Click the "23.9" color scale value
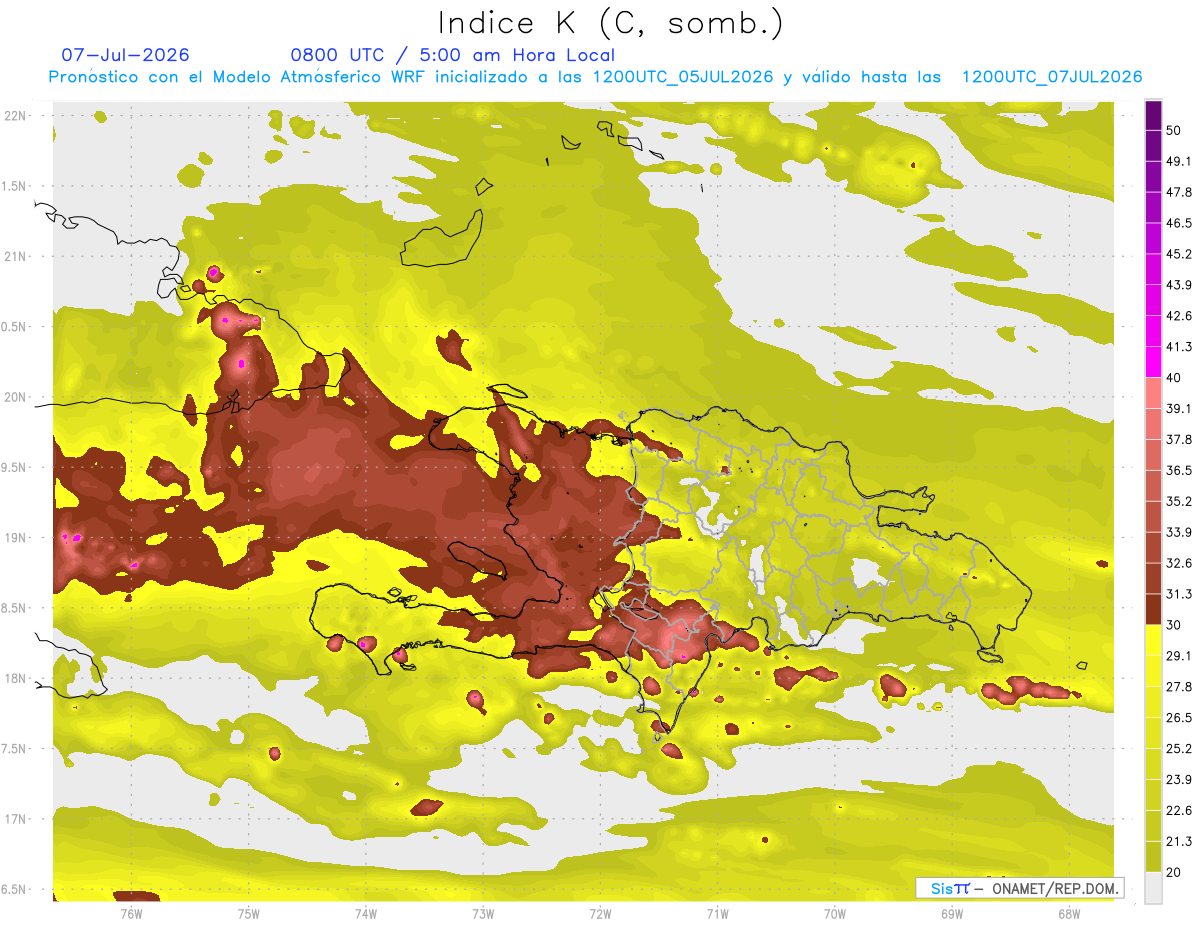 click(x=1179, y=779)
